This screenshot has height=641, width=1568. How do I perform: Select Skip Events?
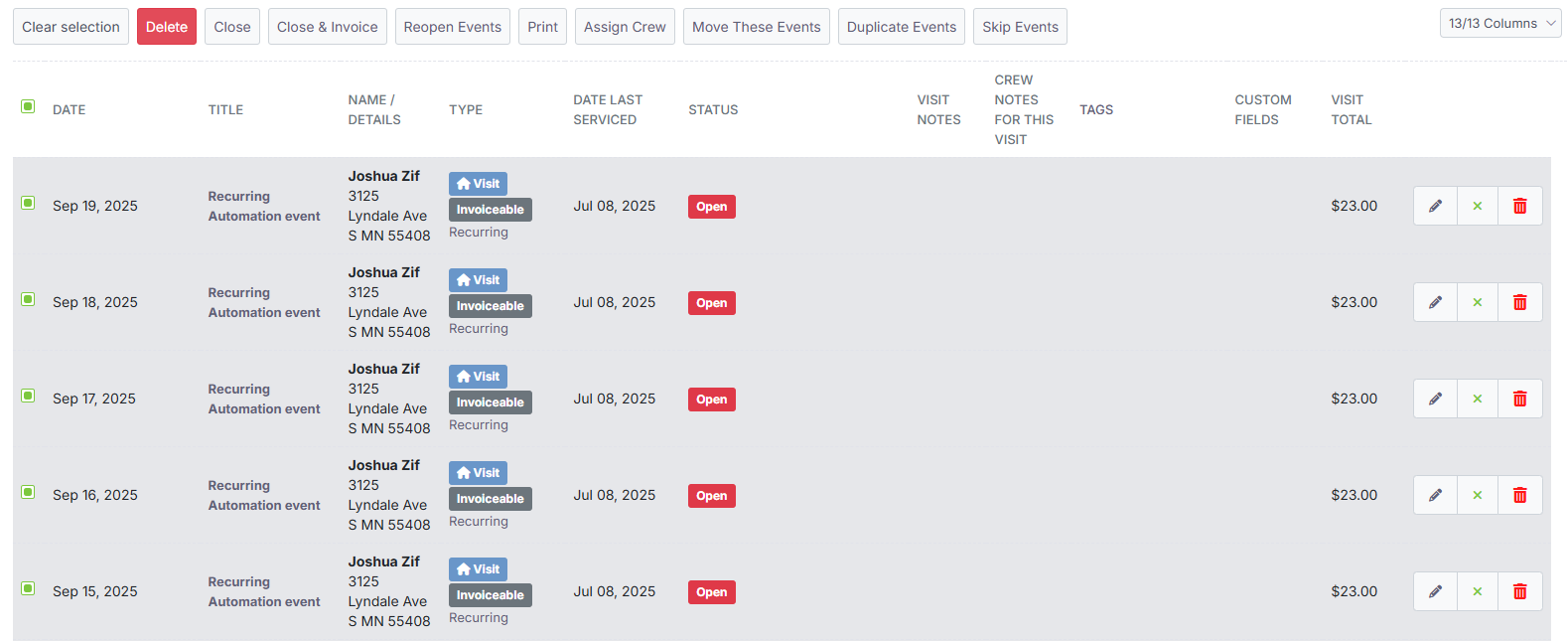pos(1020,26)
